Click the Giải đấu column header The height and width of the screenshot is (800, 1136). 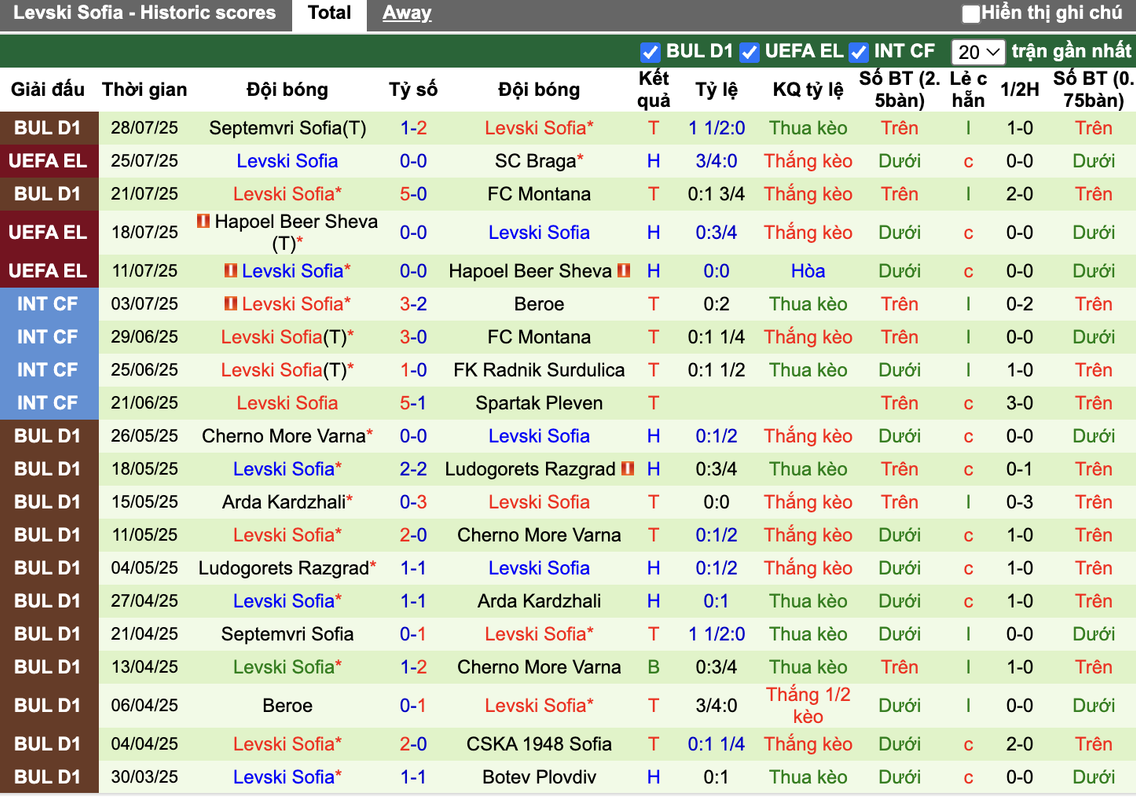(x=48, y=90)
